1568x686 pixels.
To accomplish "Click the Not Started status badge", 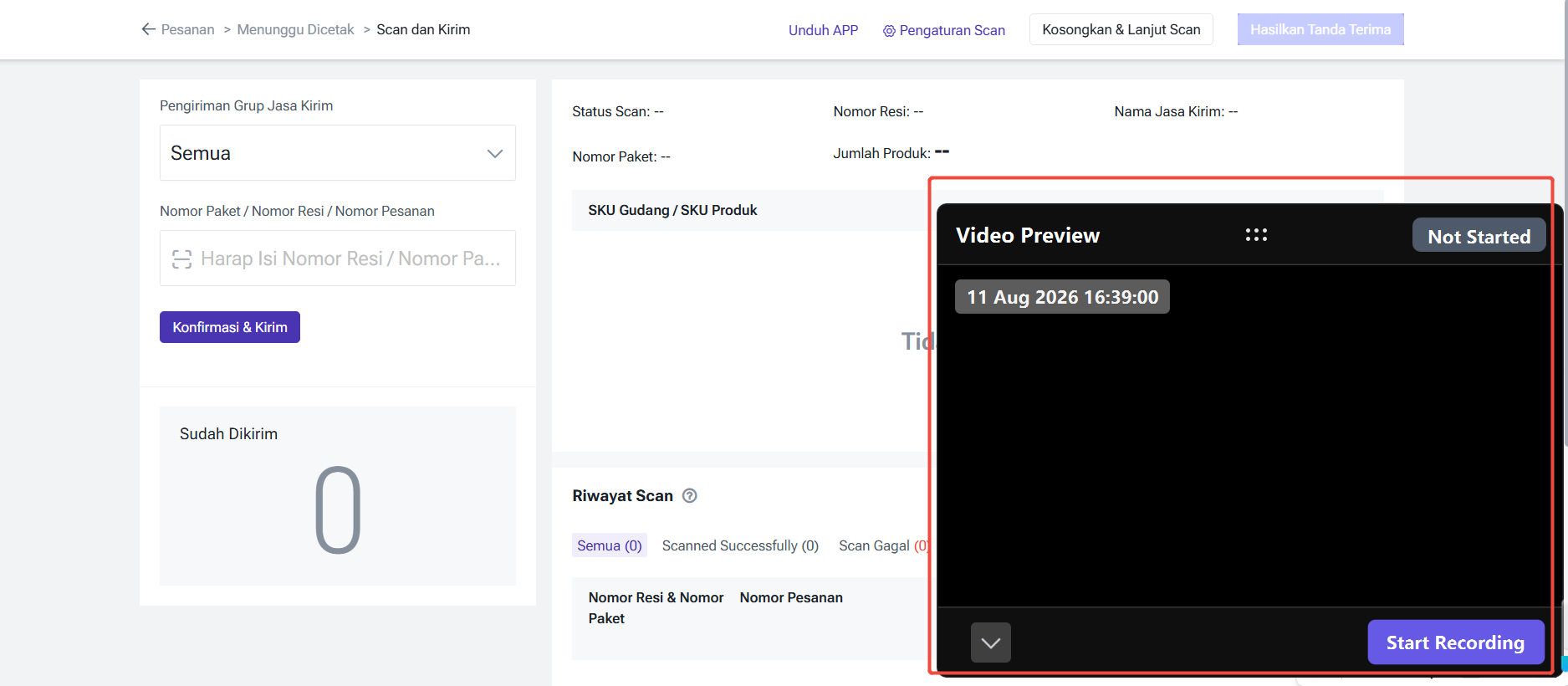I will point(1479,236).
